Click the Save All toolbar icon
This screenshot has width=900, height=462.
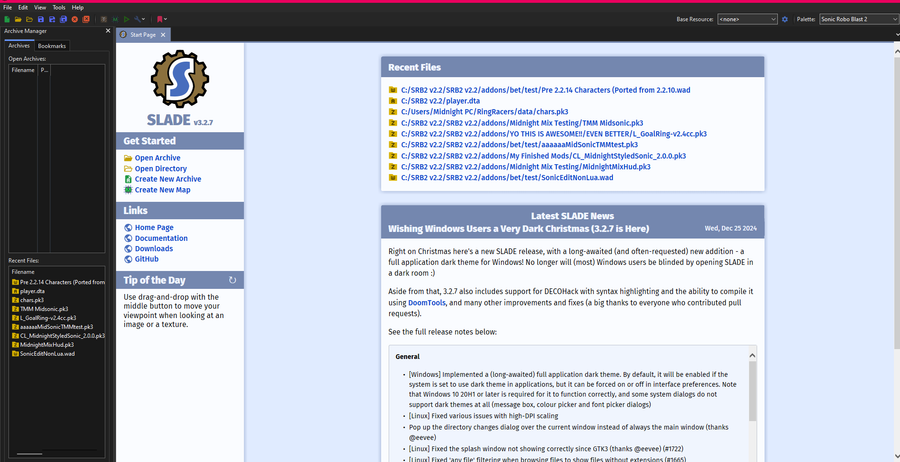coord(63,19)
